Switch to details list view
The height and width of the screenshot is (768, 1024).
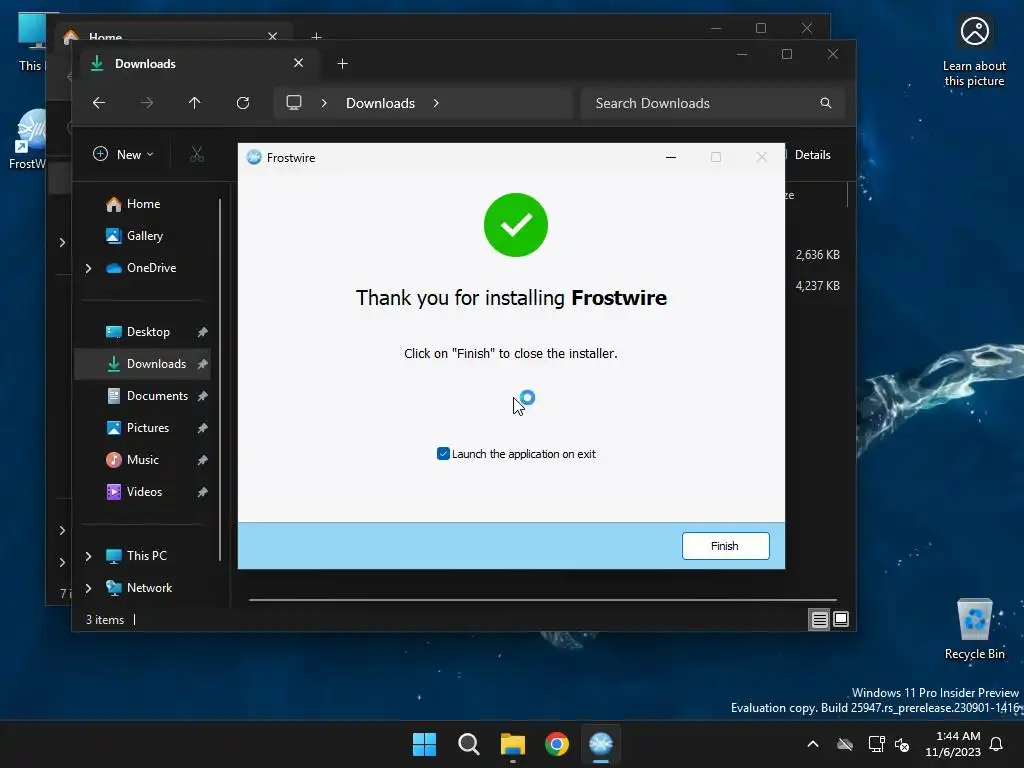tap(820, 619)
